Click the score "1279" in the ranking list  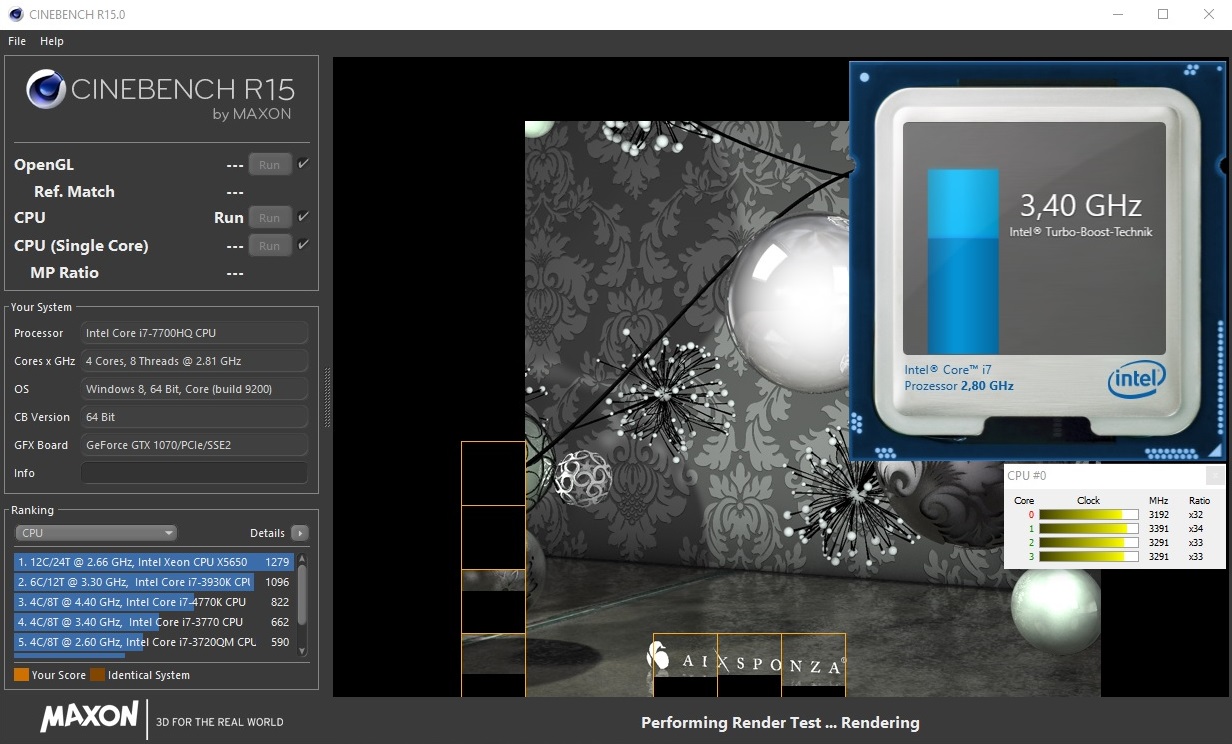[x=277, y=562]
